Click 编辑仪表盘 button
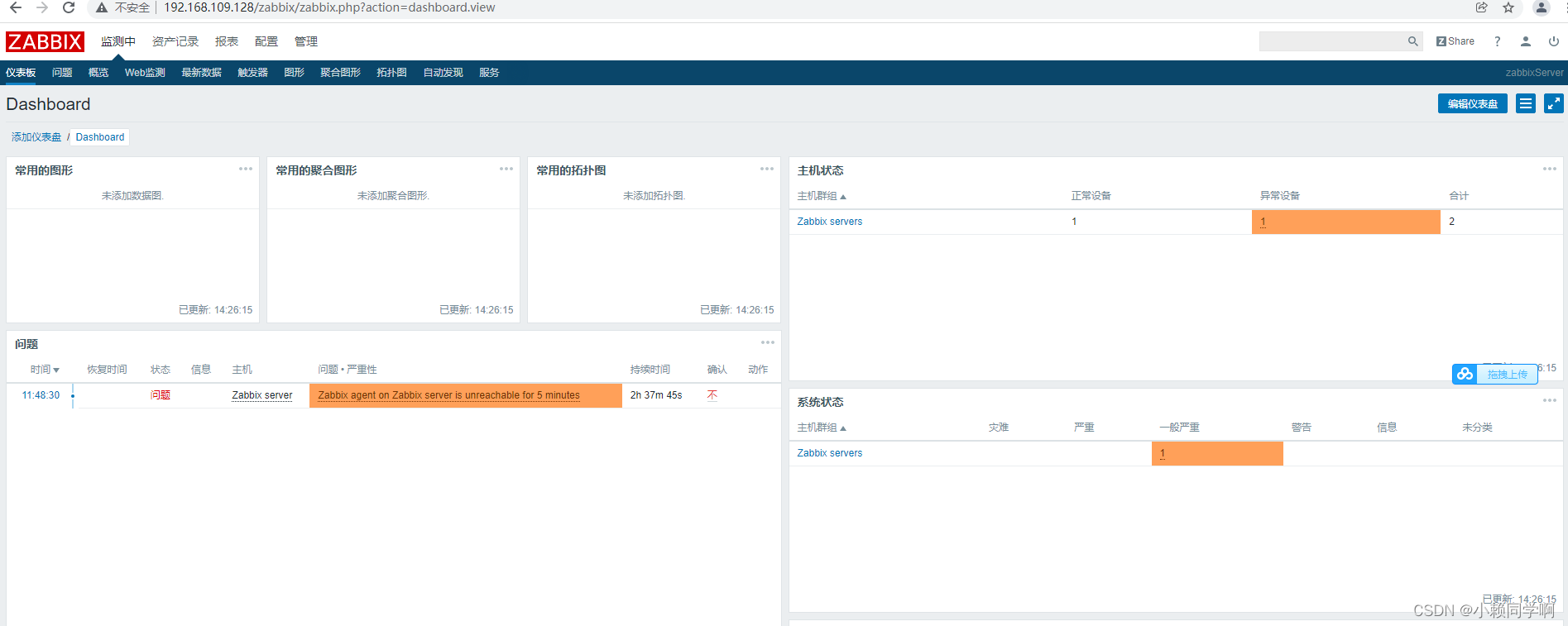Screen dimensions: 1568x626 click(x=1473, y=103)
